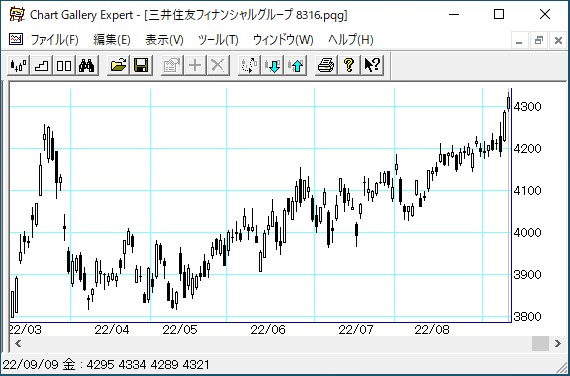This screenshot has width=570, height=376.
Task: Activate the context help pointer icon
Action: coord(372,66)
